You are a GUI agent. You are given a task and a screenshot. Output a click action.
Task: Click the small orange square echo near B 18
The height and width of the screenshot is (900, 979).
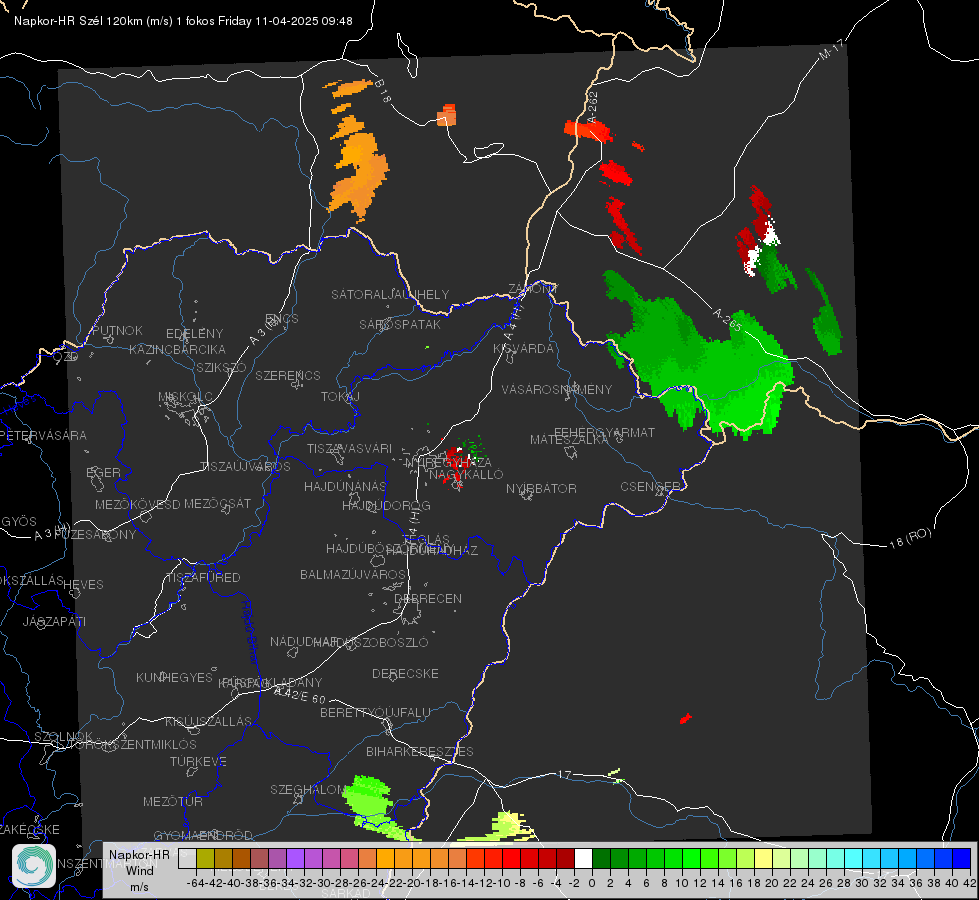coord(447,116)
